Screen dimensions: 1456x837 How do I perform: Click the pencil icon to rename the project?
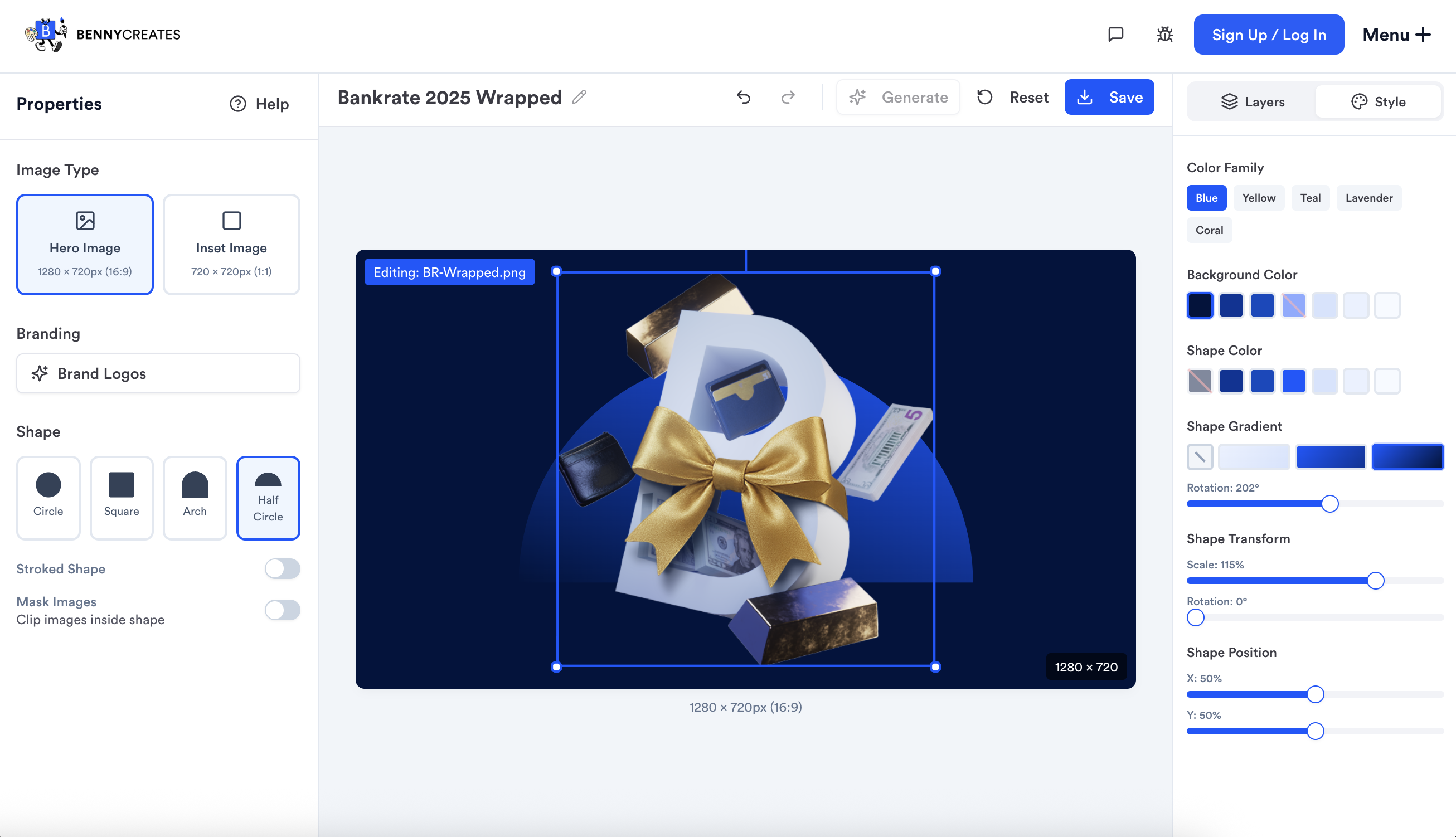click(x=580, y=96)
